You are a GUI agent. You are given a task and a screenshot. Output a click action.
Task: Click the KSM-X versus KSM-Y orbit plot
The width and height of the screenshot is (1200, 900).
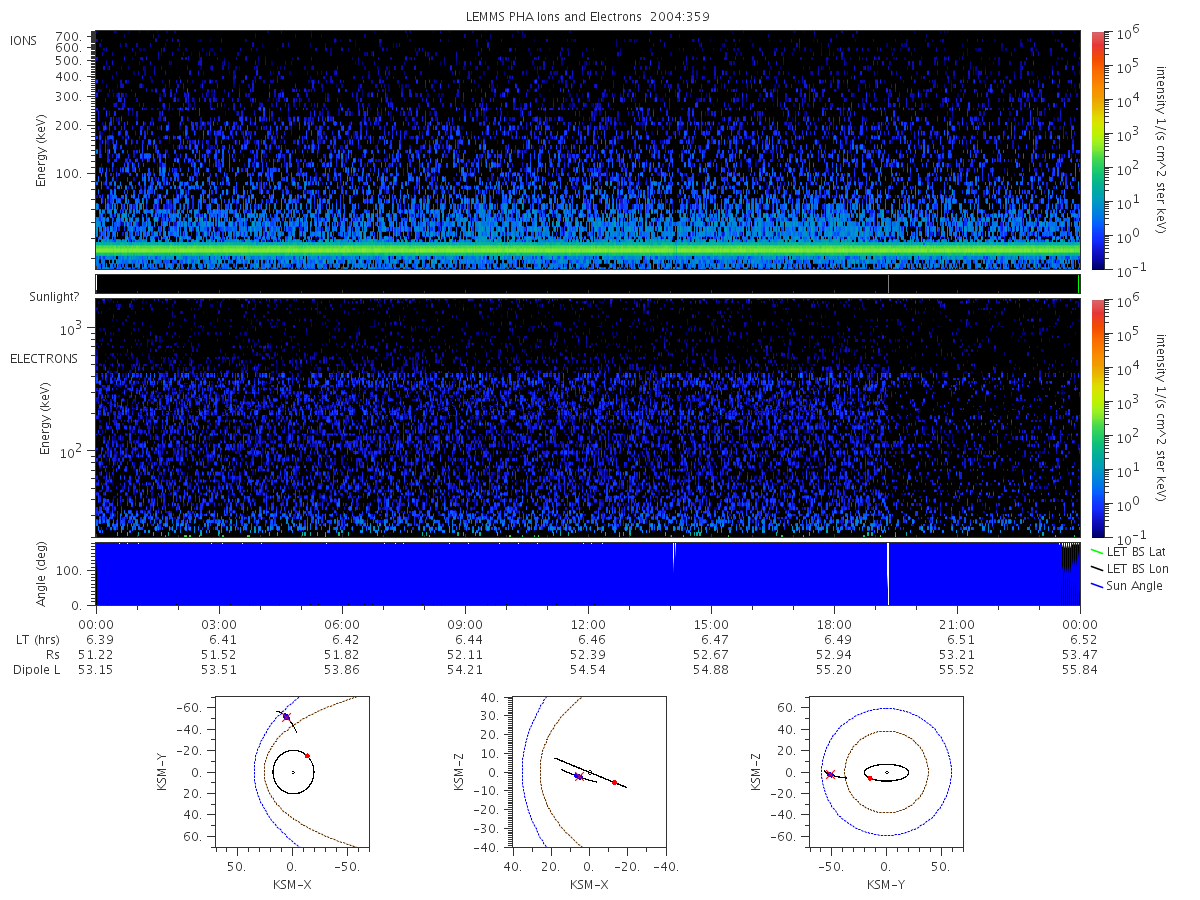[287, 772]
